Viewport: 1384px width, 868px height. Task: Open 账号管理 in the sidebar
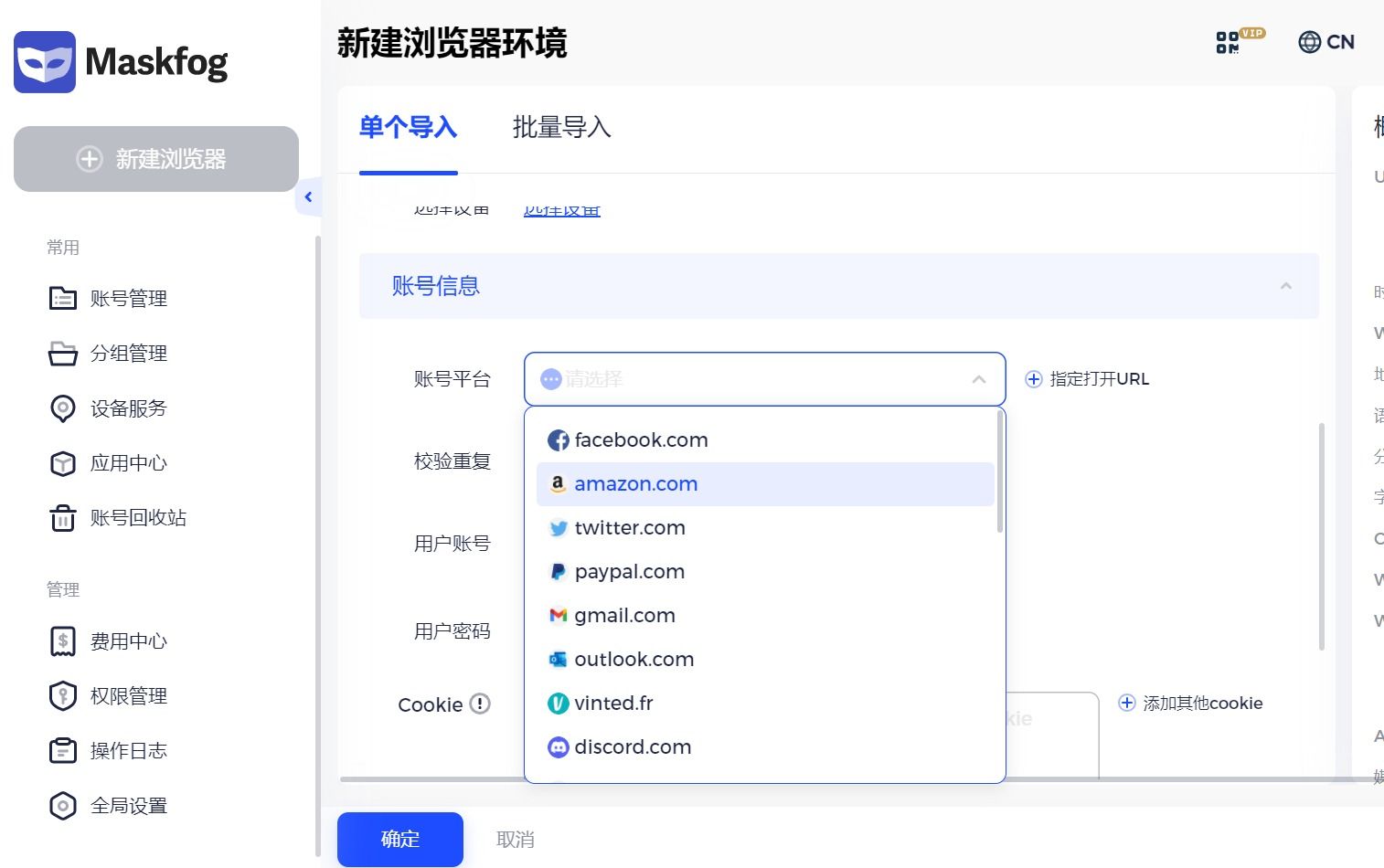point(129,299)
